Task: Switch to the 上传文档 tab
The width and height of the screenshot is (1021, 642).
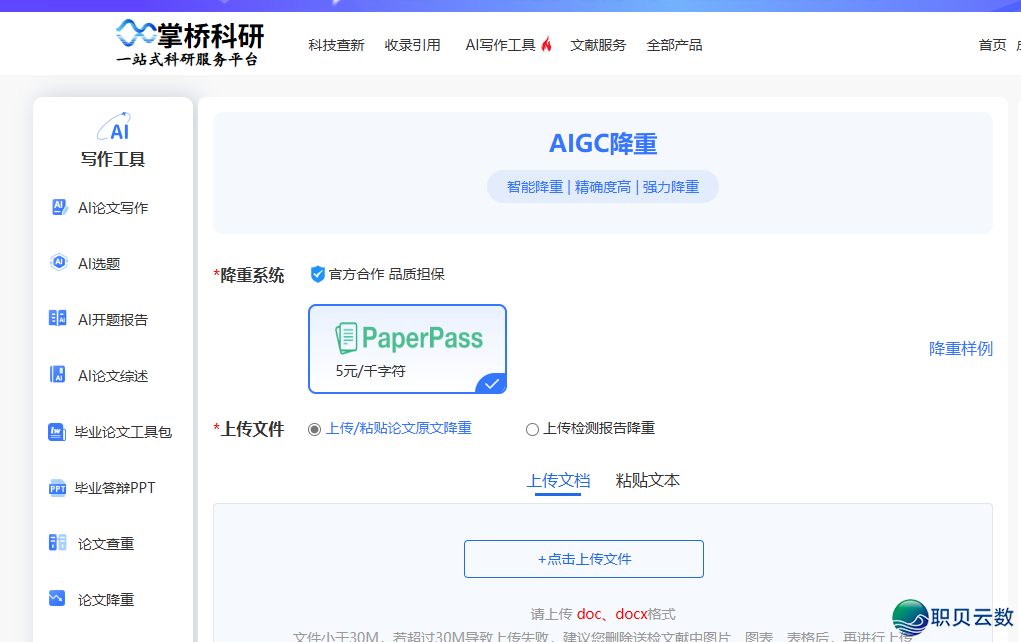Action: point(558,481)
